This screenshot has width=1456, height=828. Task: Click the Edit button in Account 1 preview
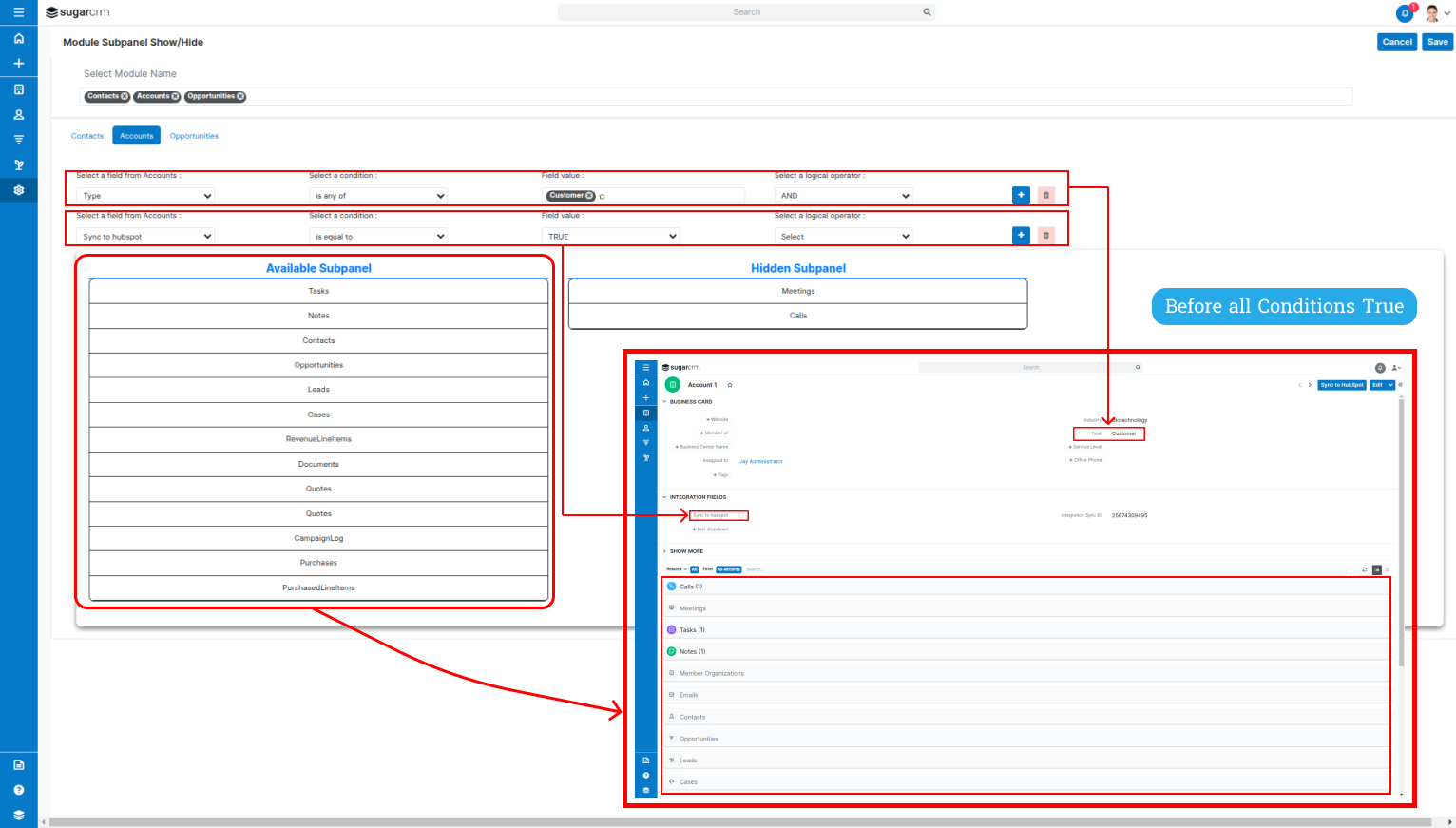1377,385
